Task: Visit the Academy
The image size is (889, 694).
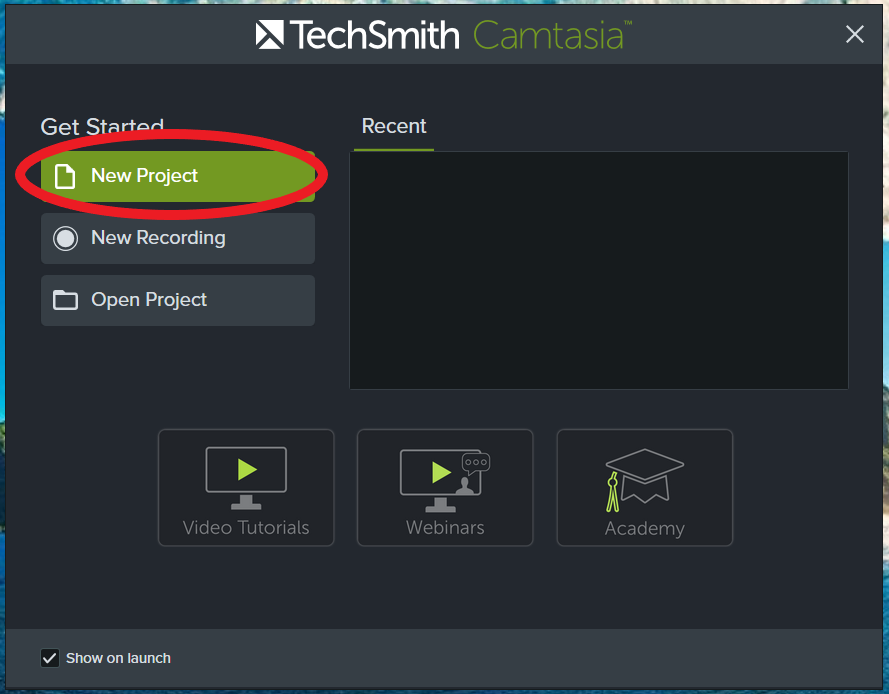Action: tap(644, 488)
